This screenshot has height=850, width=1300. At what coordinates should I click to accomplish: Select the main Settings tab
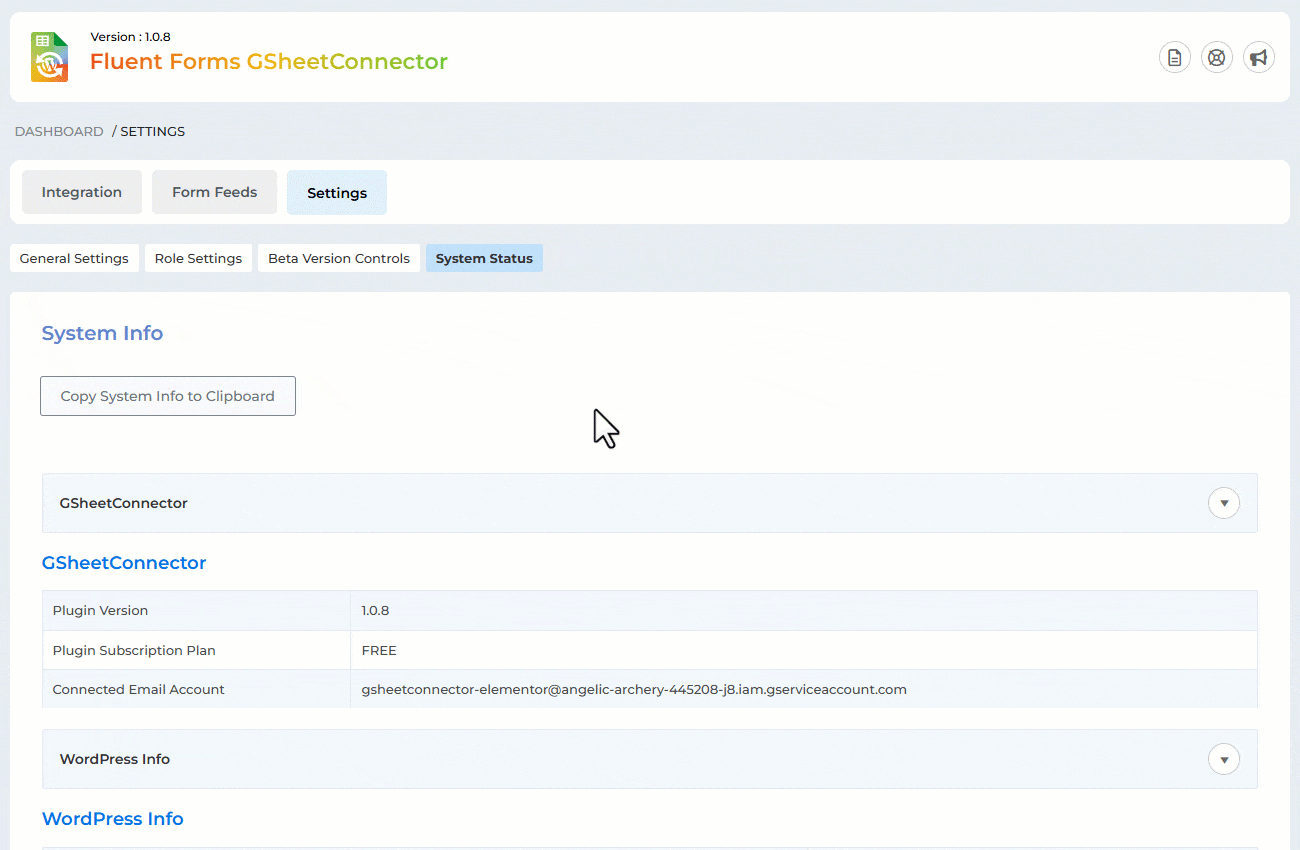(x=337, y=193)
